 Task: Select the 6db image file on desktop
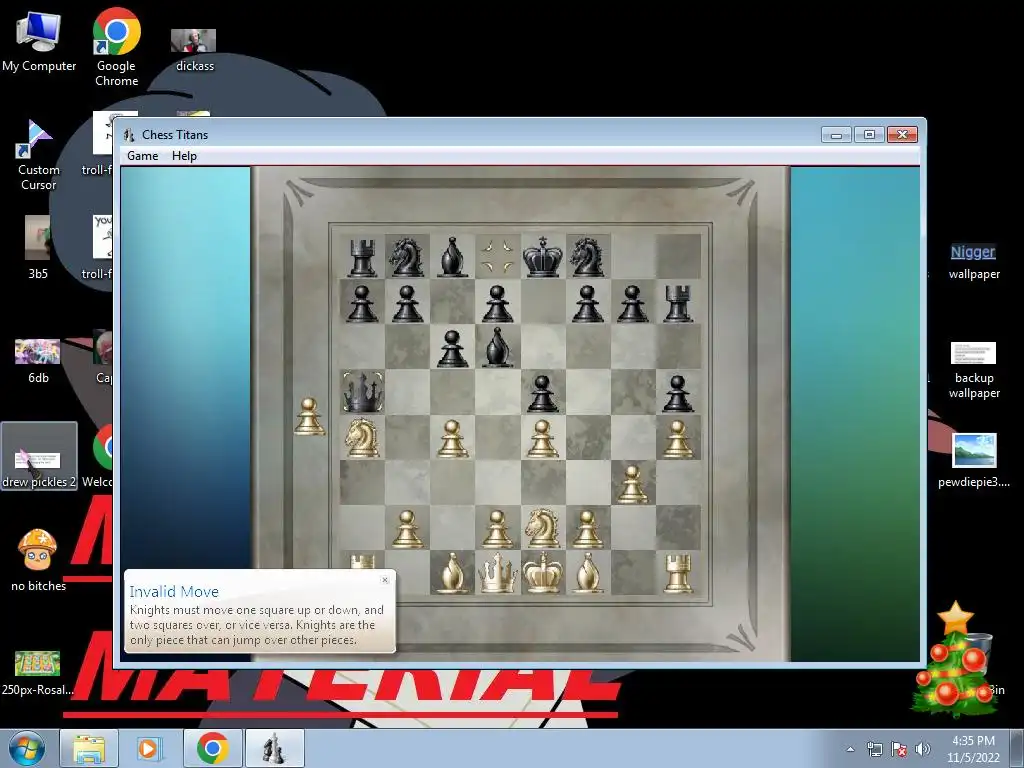[x=38, y=361]
